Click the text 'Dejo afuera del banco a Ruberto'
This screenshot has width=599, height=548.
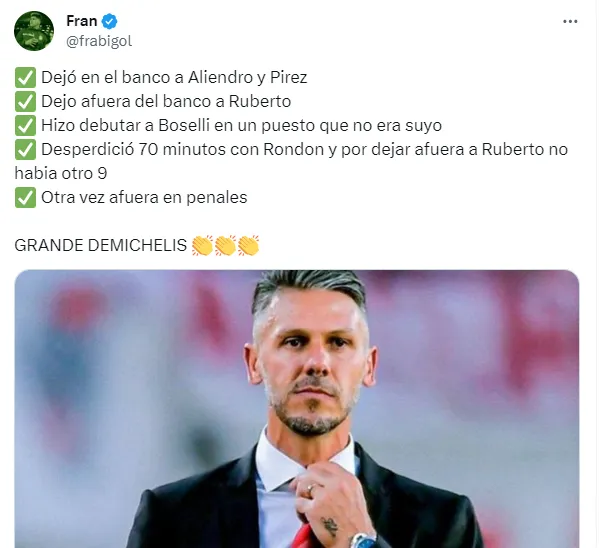click(166, 102)
